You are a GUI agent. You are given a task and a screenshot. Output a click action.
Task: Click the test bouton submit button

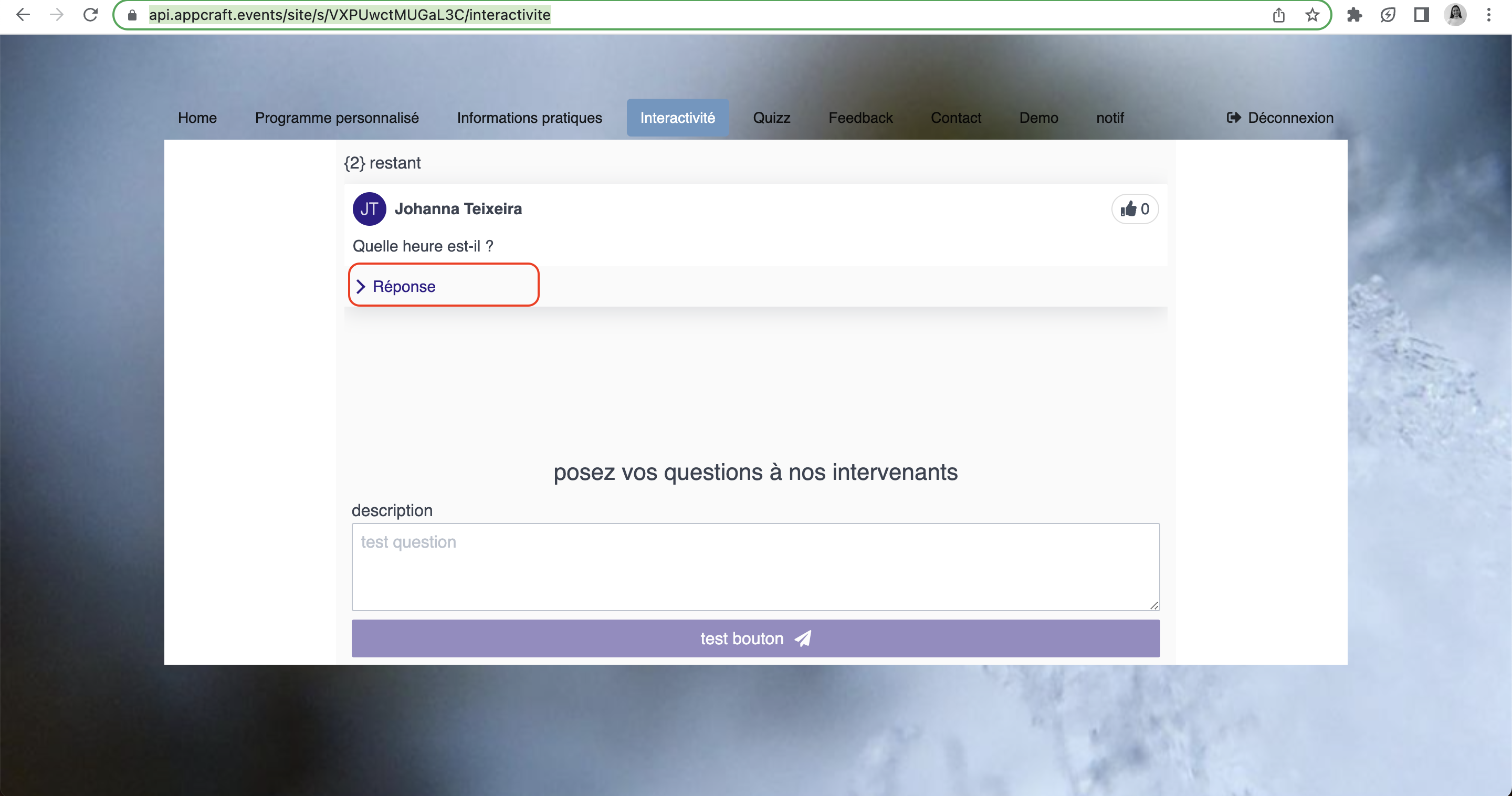tap(755, 637)
